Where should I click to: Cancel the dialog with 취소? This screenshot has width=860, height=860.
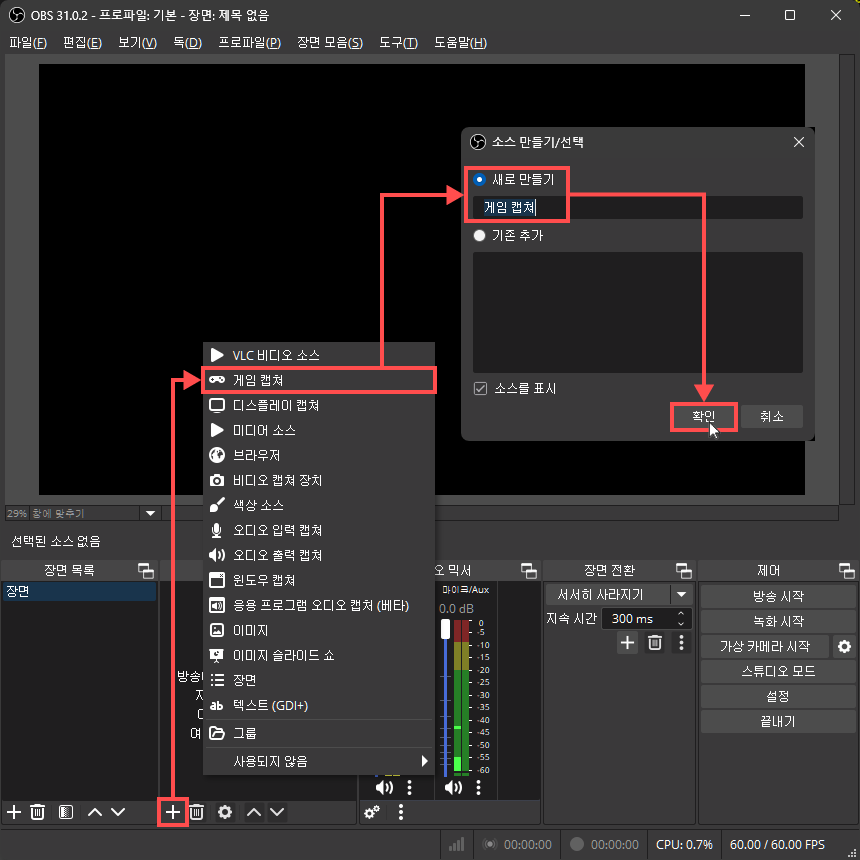772,416
